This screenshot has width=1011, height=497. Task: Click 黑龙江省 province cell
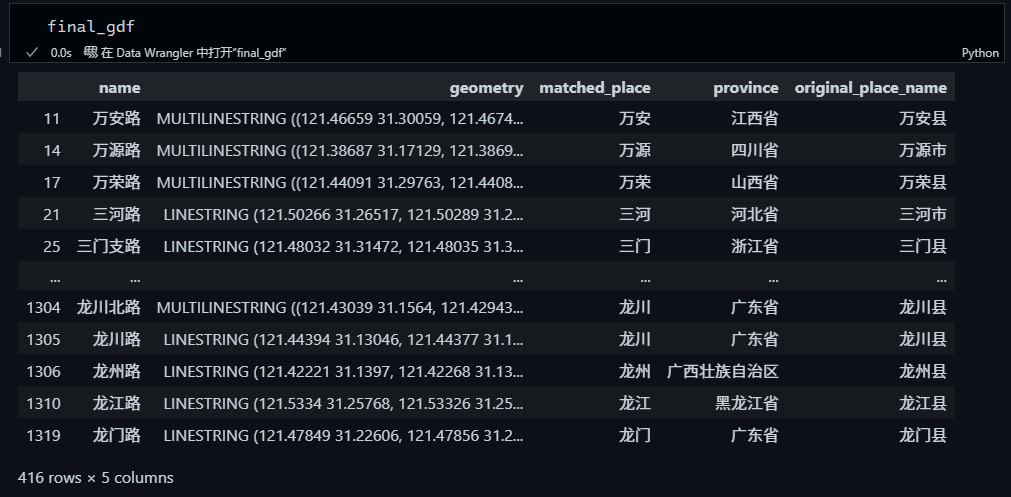pos(746,403)
